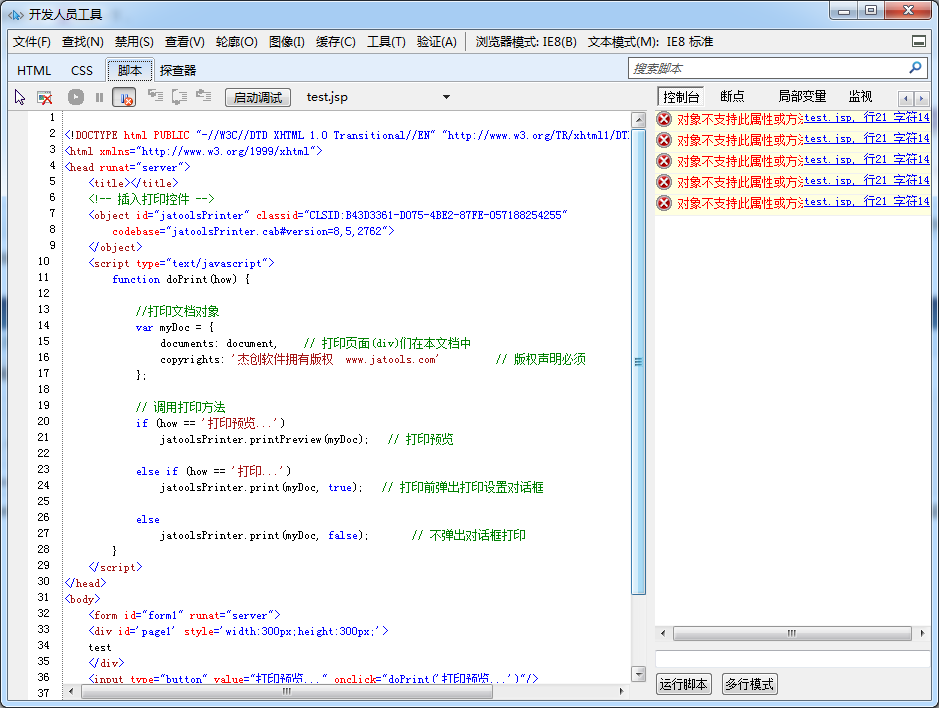Image resolution: width=939 pixels, height=708 pixels.
Task: Click code pane scroll up arrow
Action: click(638, 119)
